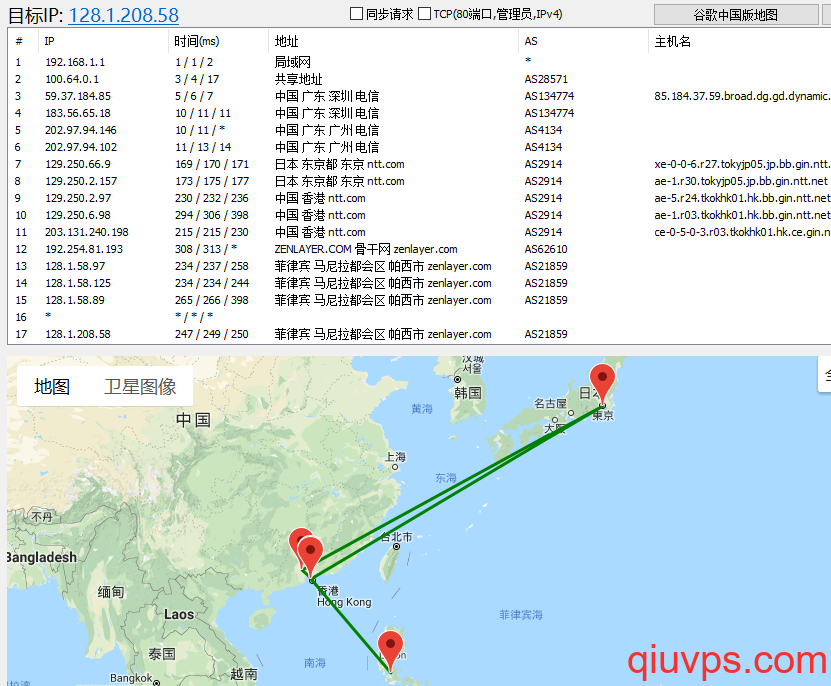Click the 局域网 address in hop 1
Screen dimensions: 831x686
pos(293,62)
